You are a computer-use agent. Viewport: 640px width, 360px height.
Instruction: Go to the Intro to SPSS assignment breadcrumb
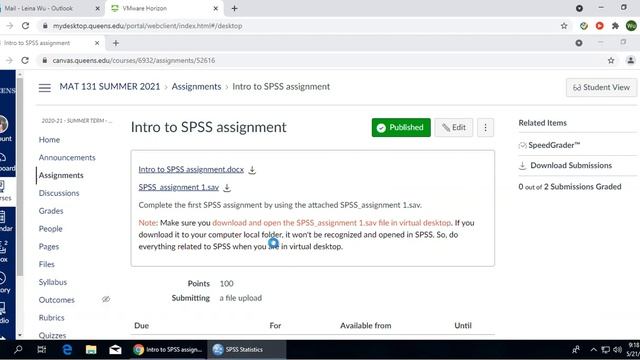(281, 87)
